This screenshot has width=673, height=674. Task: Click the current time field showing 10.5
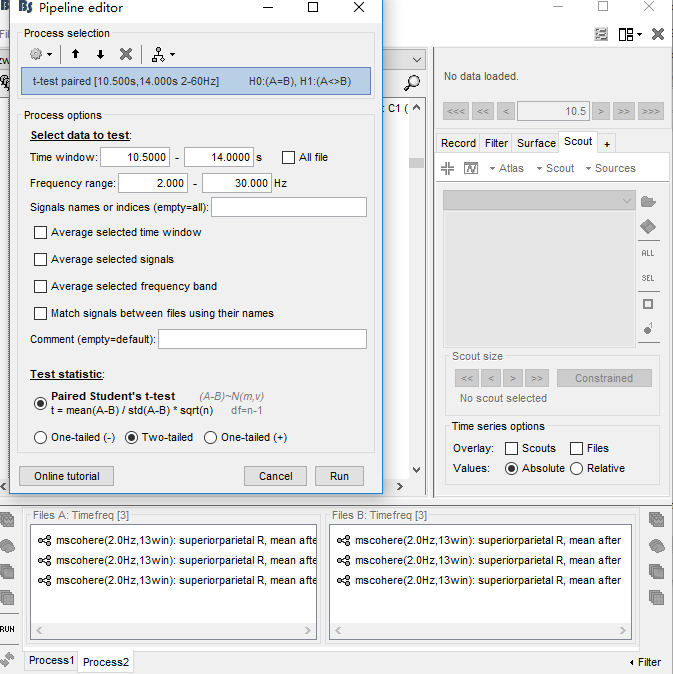point(554,111)
